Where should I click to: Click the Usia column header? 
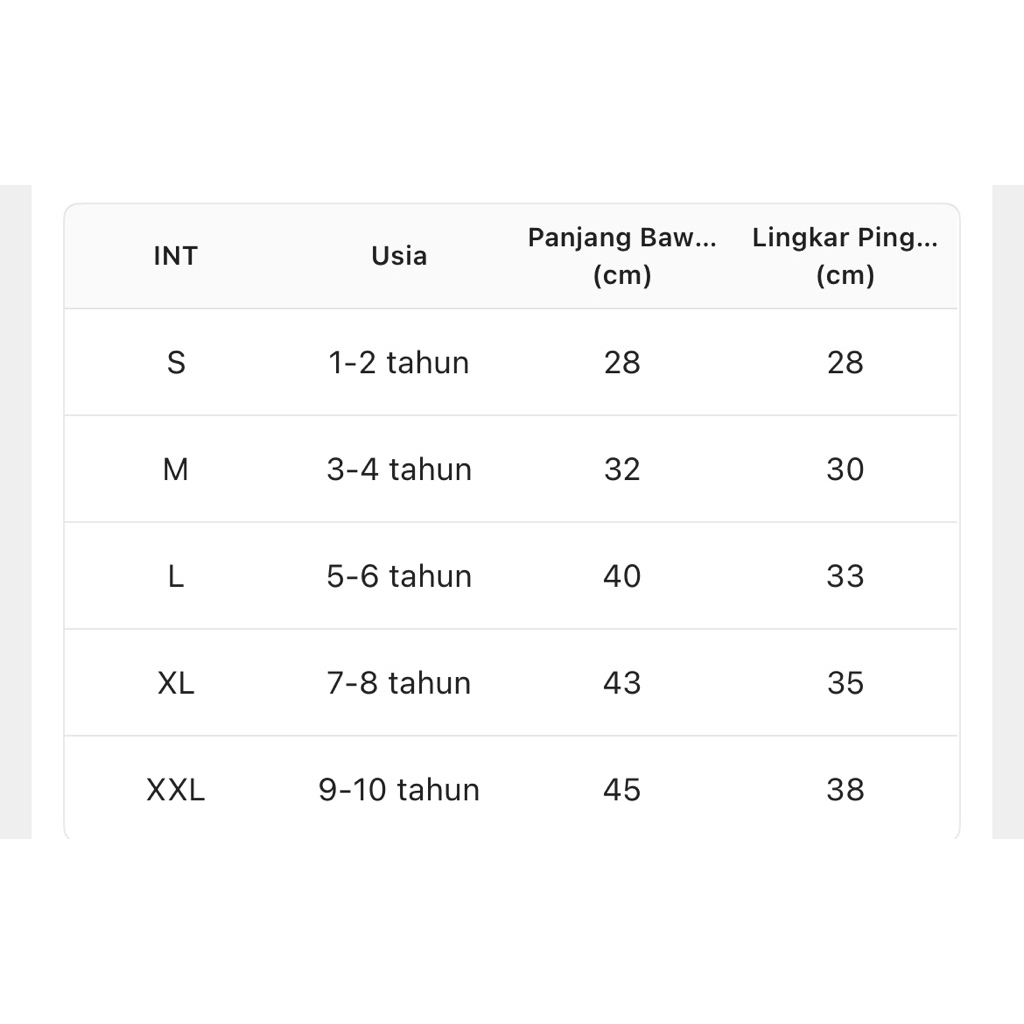point(399,256)
